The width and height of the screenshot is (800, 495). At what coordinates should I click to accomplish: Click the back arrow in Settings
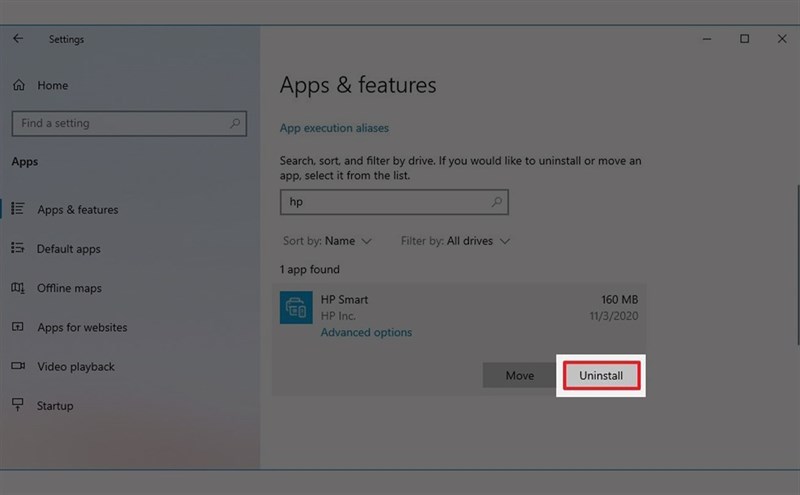point(18,39)
